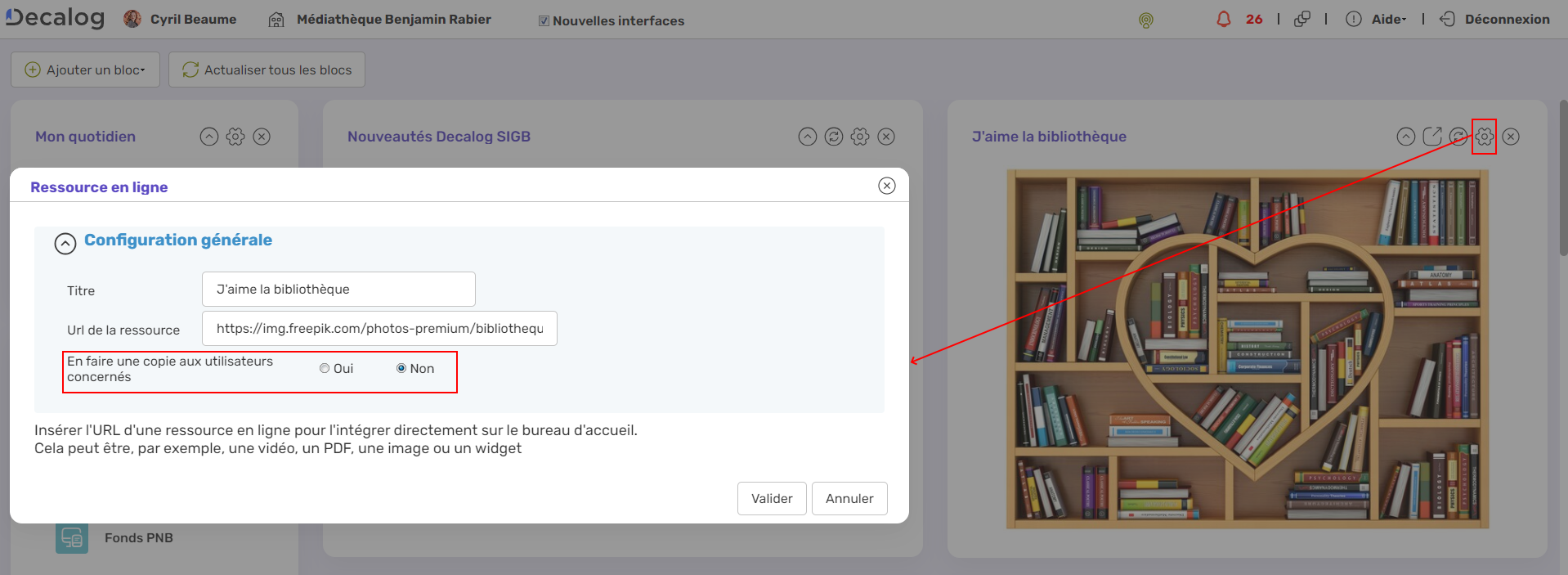Click the green broadcast signal icon

(x=1145, y=20)
